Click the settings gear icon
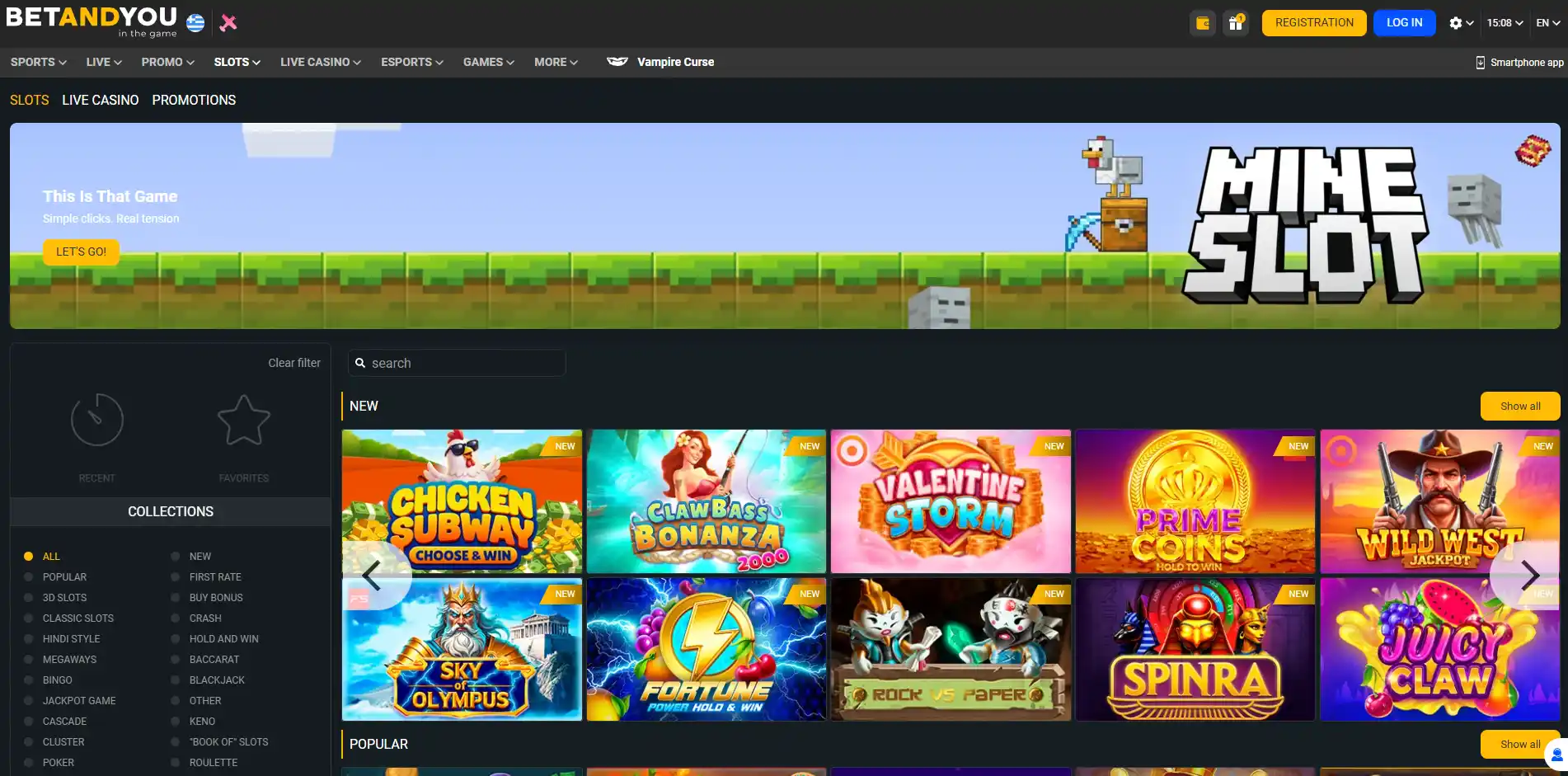Viewport: 1568px width, 776px height. (1456, 23)
